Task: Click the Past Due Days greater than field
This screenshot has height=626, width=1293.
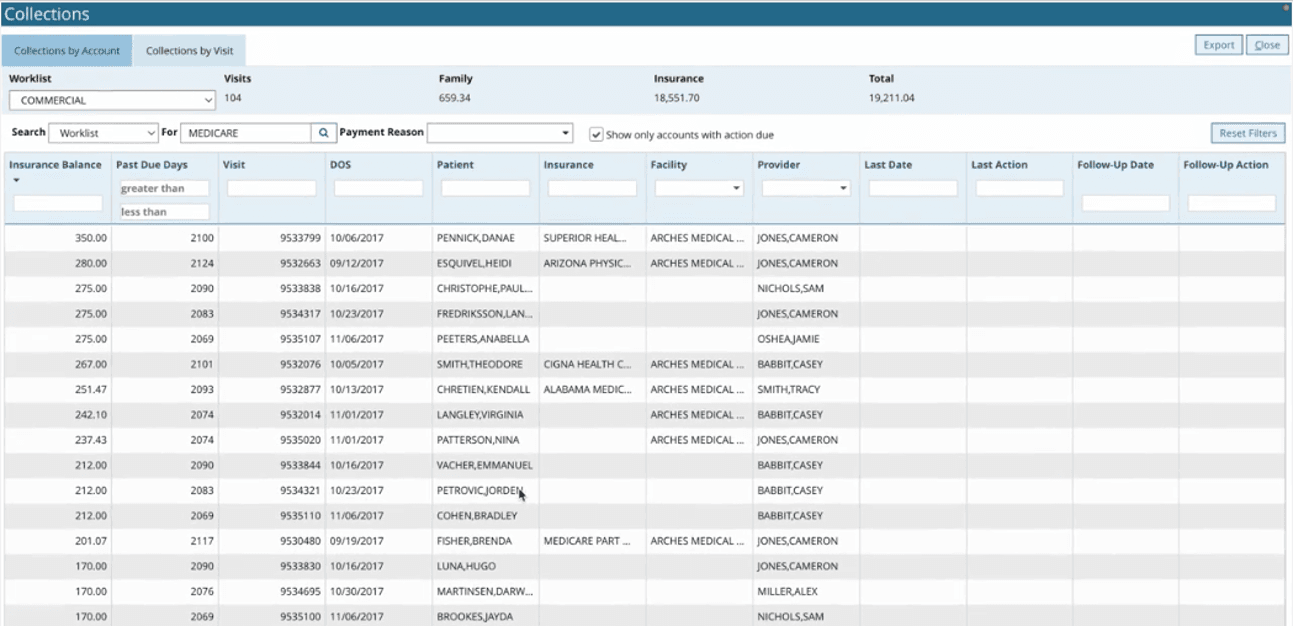Action: [164, 188]
